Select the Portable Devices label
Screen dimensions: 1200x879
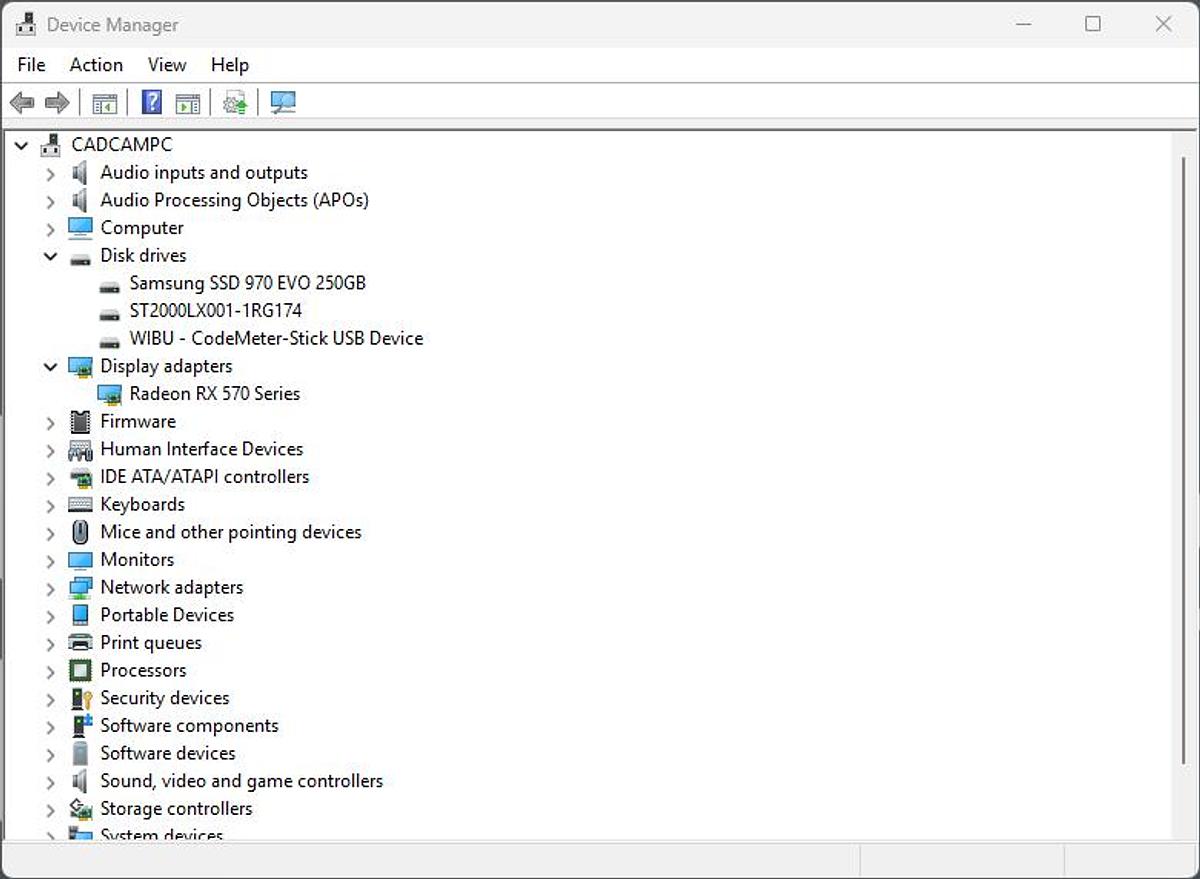[x=167, y=615]
